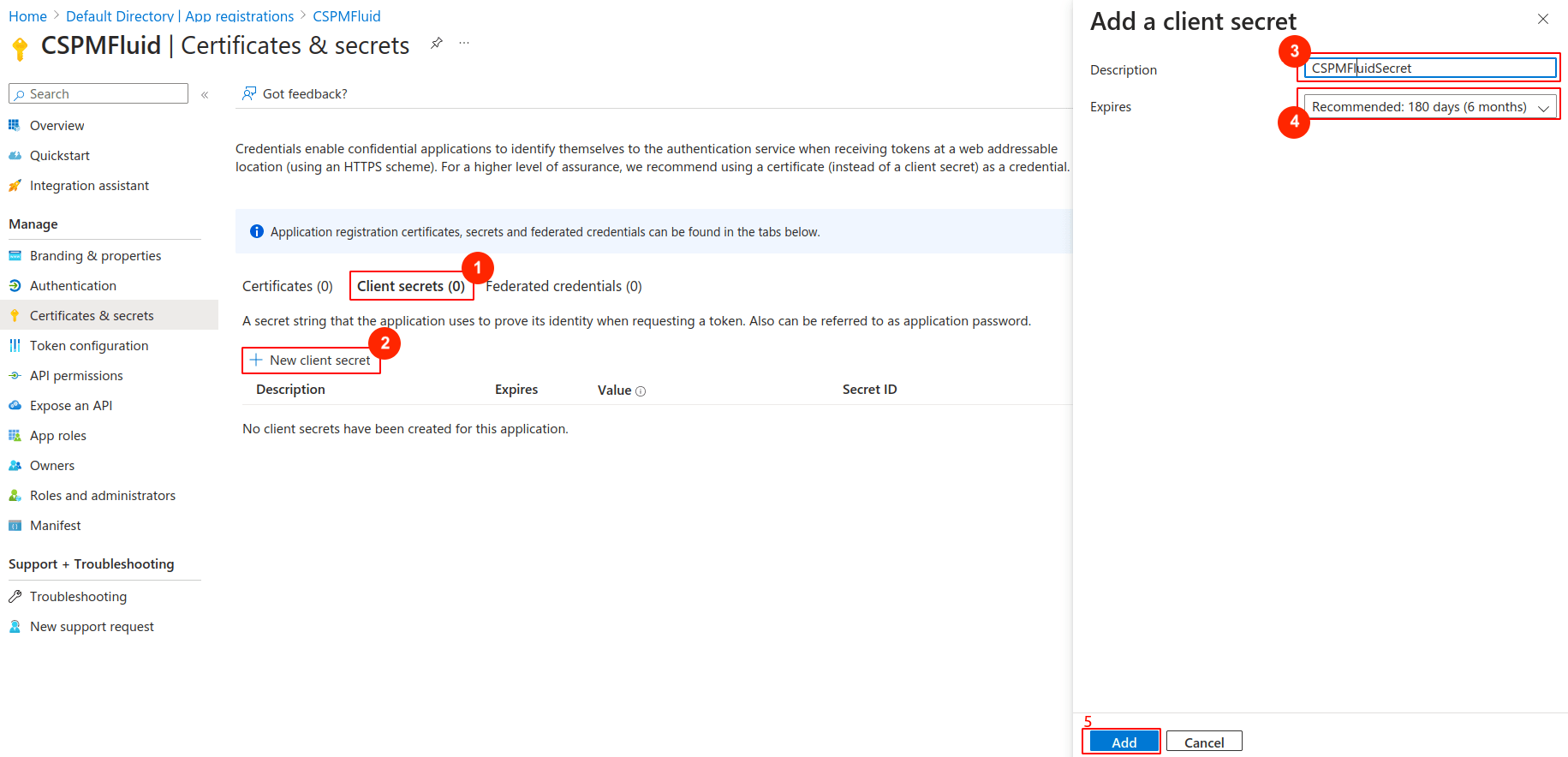1568x757 pixels.
Task: Click the Value column header
Action: click(x=614, y=390)
